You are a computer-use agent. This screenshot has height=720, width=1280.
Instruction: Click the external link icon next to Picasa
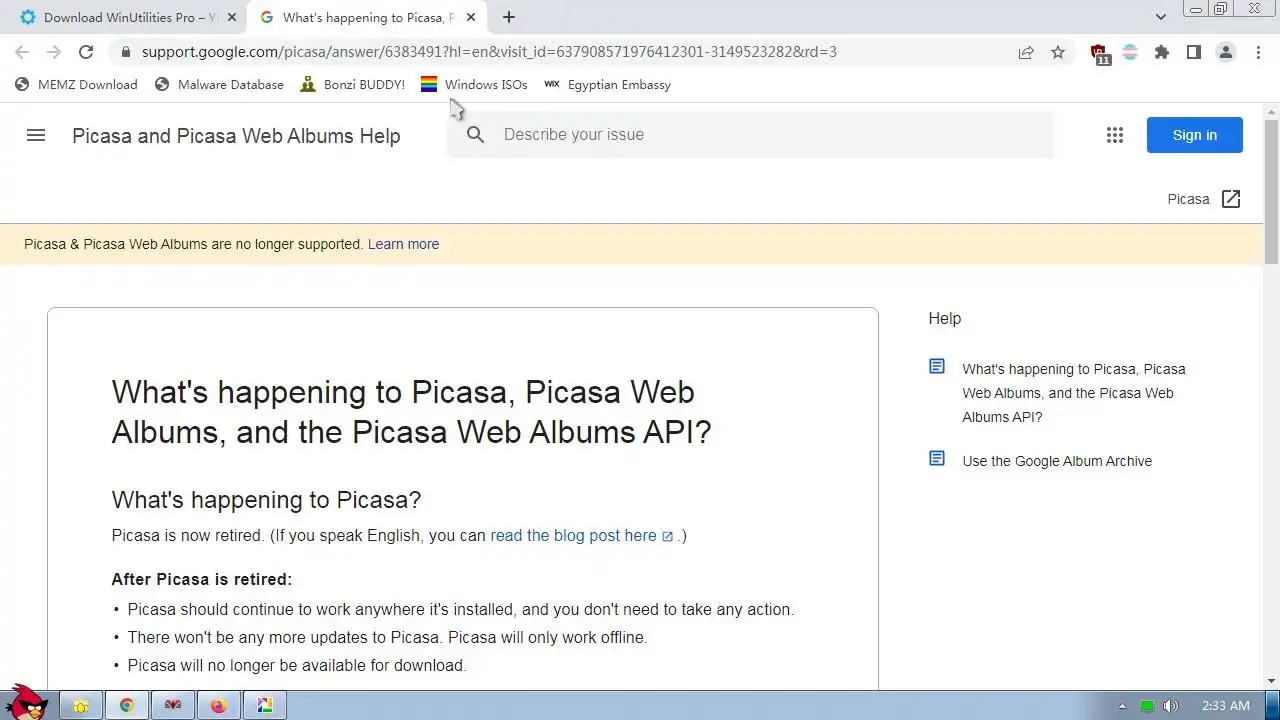pos(1231,199)
